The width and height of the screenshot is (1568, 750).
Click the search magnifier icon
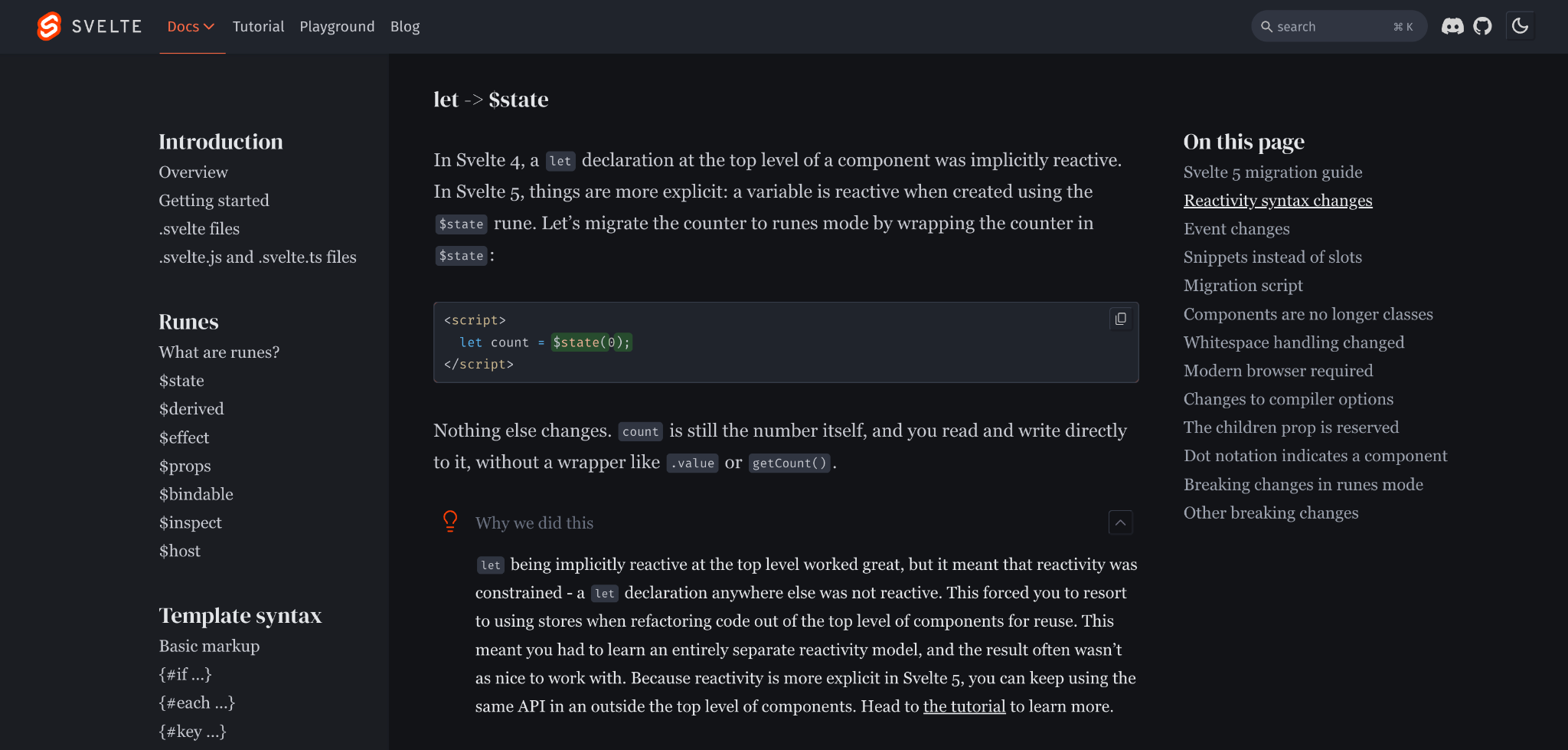pos(1267,26)
